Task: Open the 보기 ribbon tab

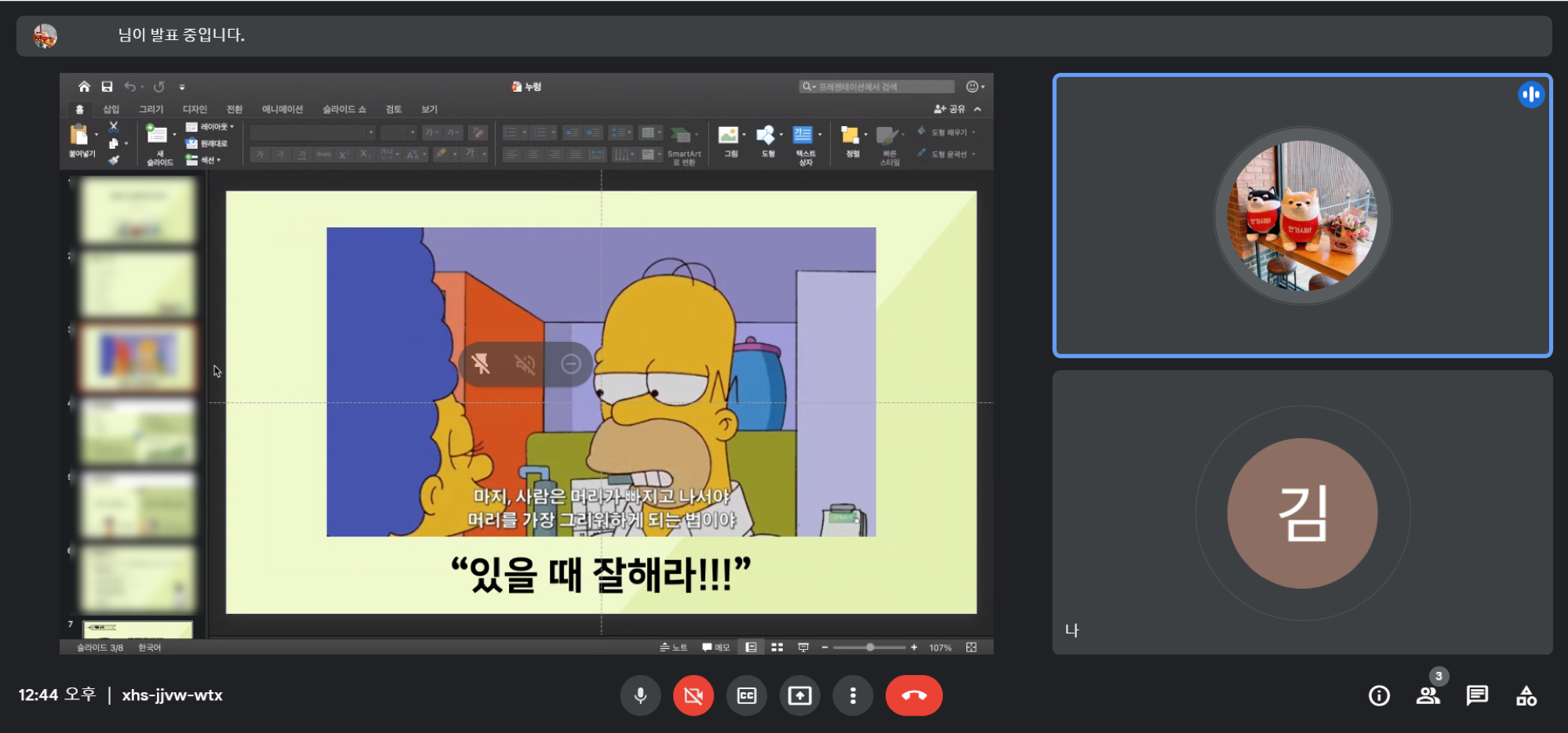Action: click(429, 109)
